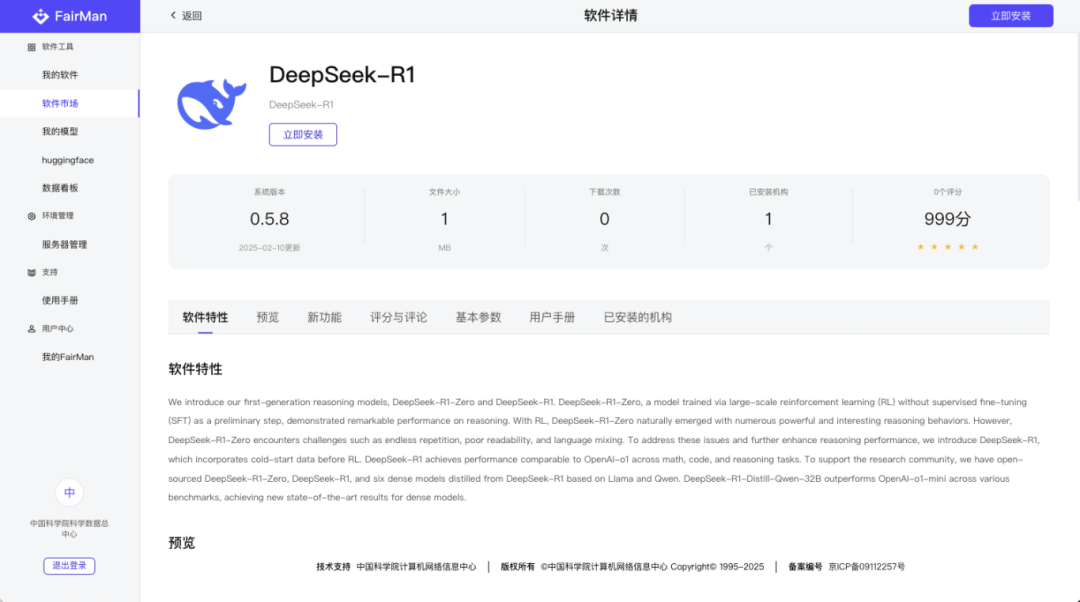Go to huggingface sidebar item
The width and height of the screenshot is (1080, 602).
coord(68,160)
